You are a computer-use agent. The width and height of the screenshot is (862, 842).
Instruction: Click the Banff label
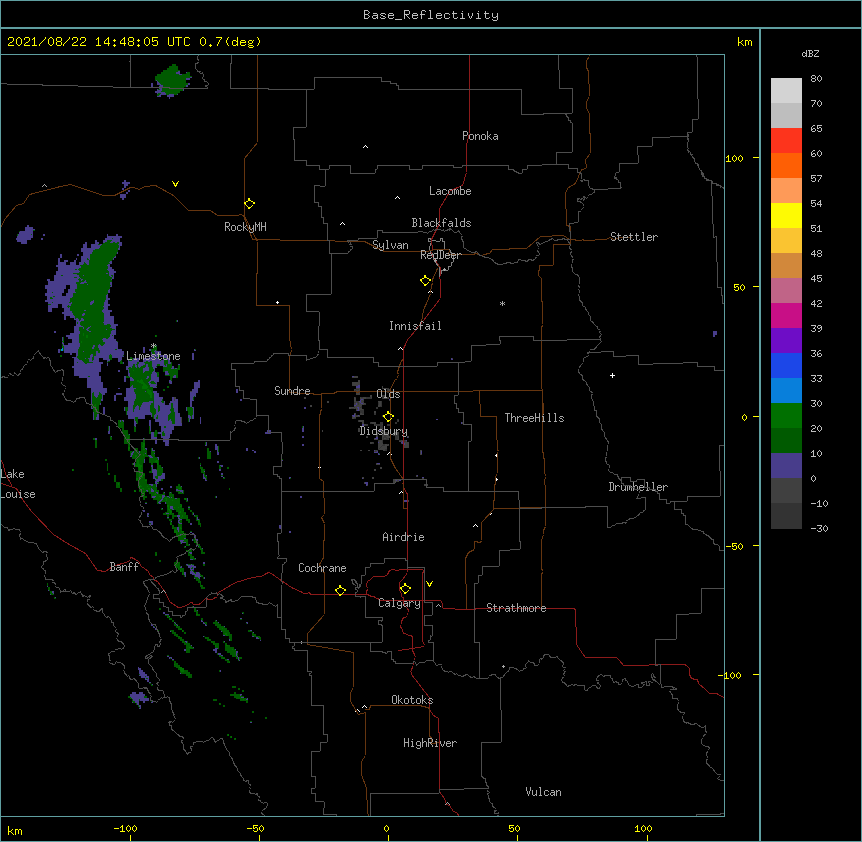124,567
